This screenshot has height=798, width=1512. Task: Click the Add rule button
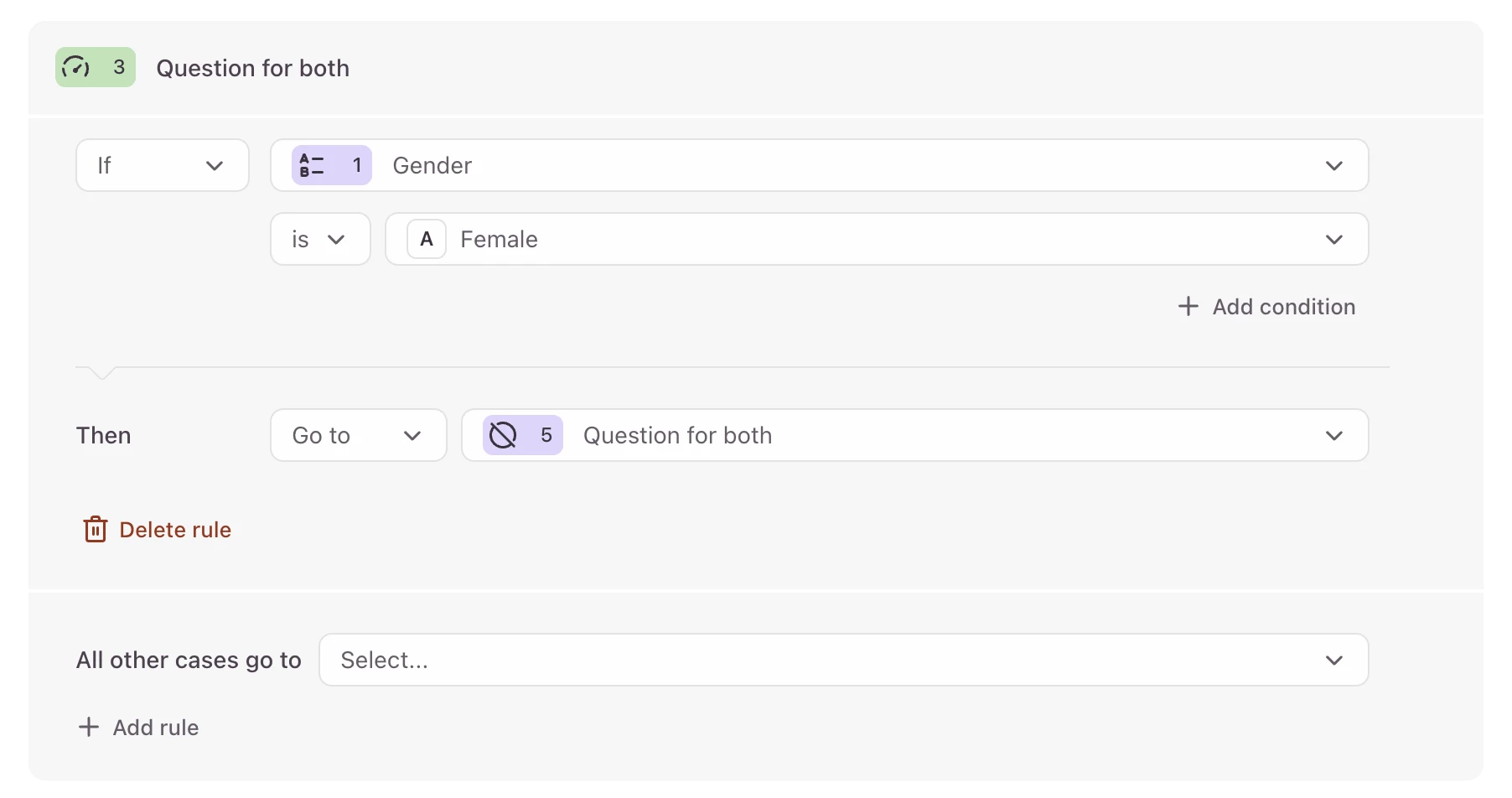[155, 727]
